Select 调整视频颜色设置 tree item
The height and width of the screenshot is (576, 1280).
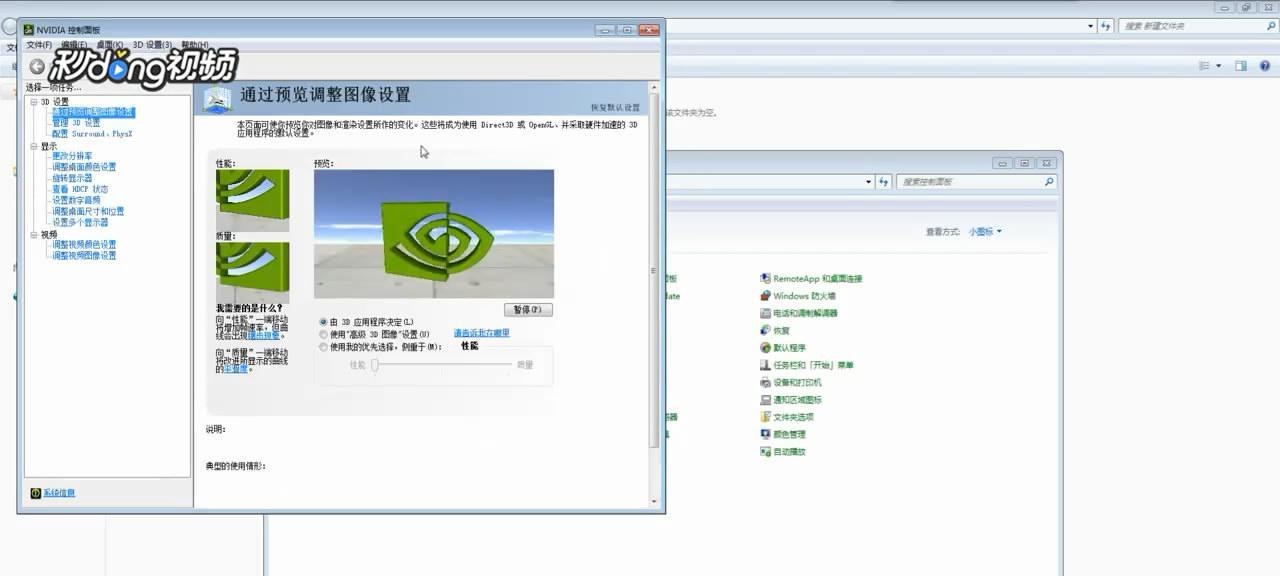[x=84, y=244]
